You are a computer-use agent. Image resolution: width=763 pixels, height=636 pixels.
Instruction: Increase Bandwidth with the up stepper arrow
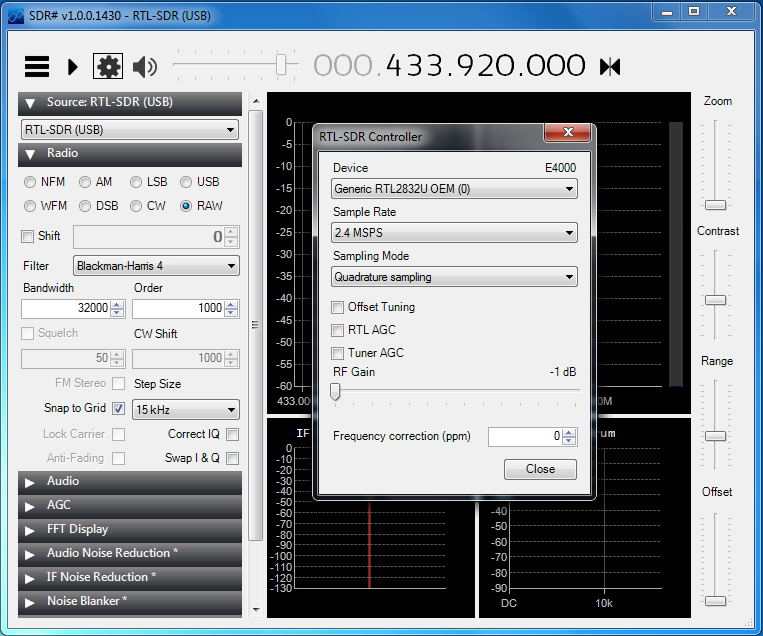[x=117, y=305]
